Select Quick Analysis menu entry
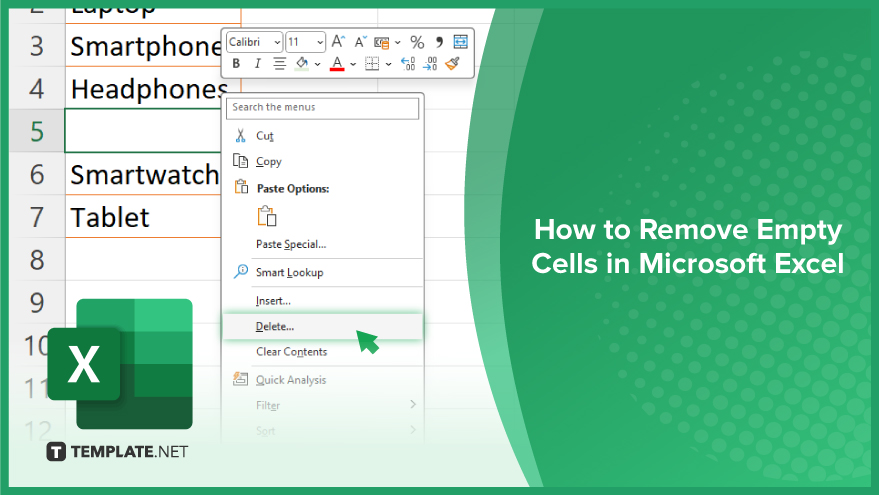The image size is (879, 495). [x=322, y=380]
